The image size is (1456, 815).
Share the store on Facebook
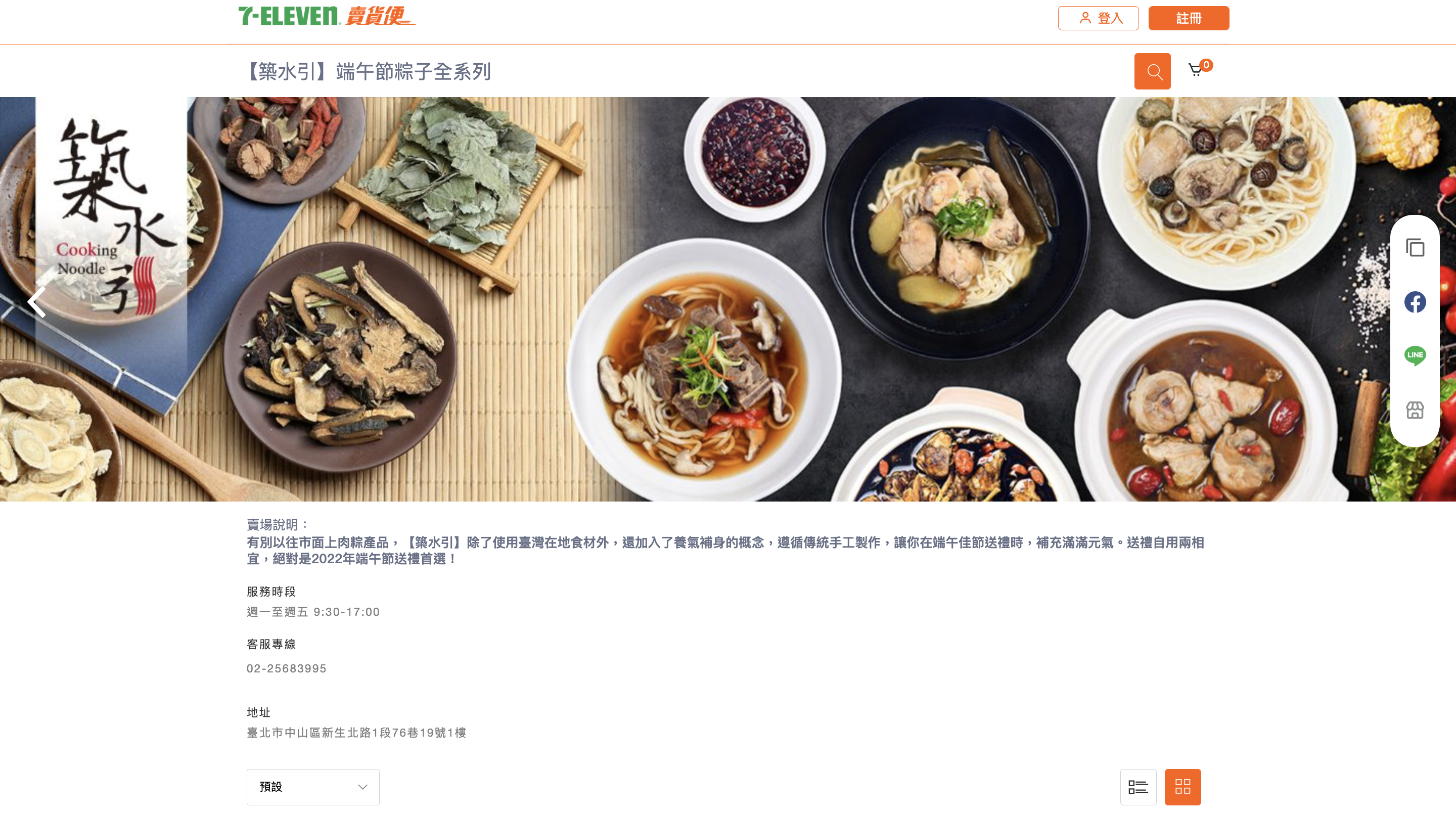(x=1415, y=302)
